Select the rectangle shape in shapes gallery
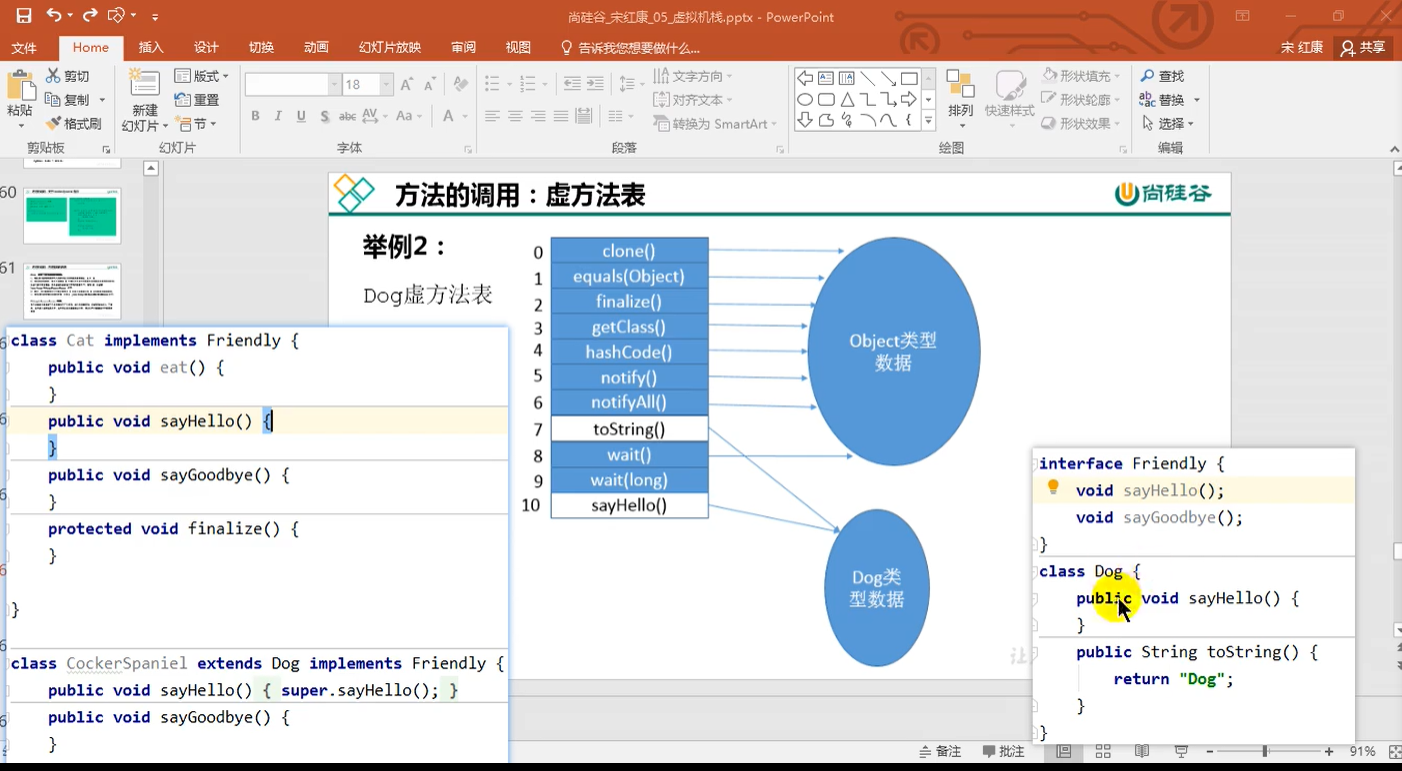1402x771 pixels. pyautogui.click(x=909, y=79)
